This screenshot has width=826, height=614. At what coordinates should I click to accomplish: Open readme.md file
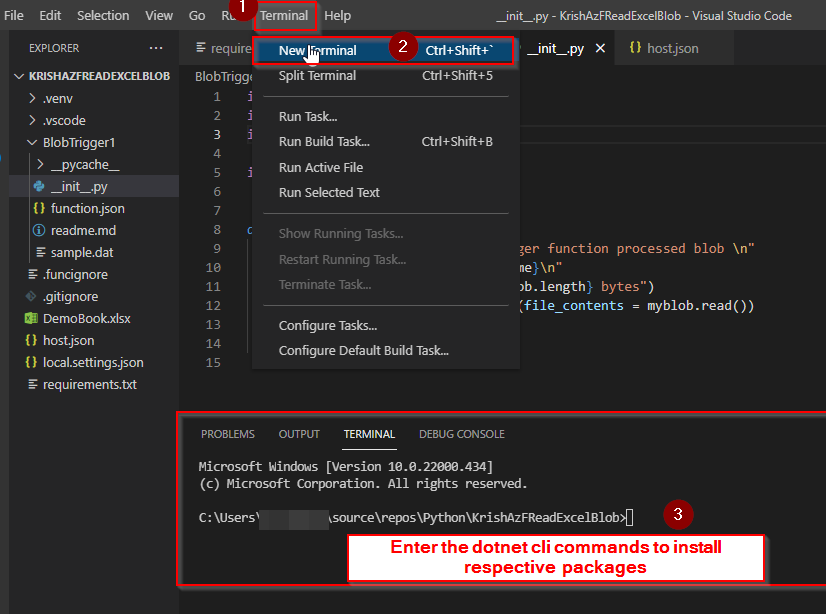point(83,231)
